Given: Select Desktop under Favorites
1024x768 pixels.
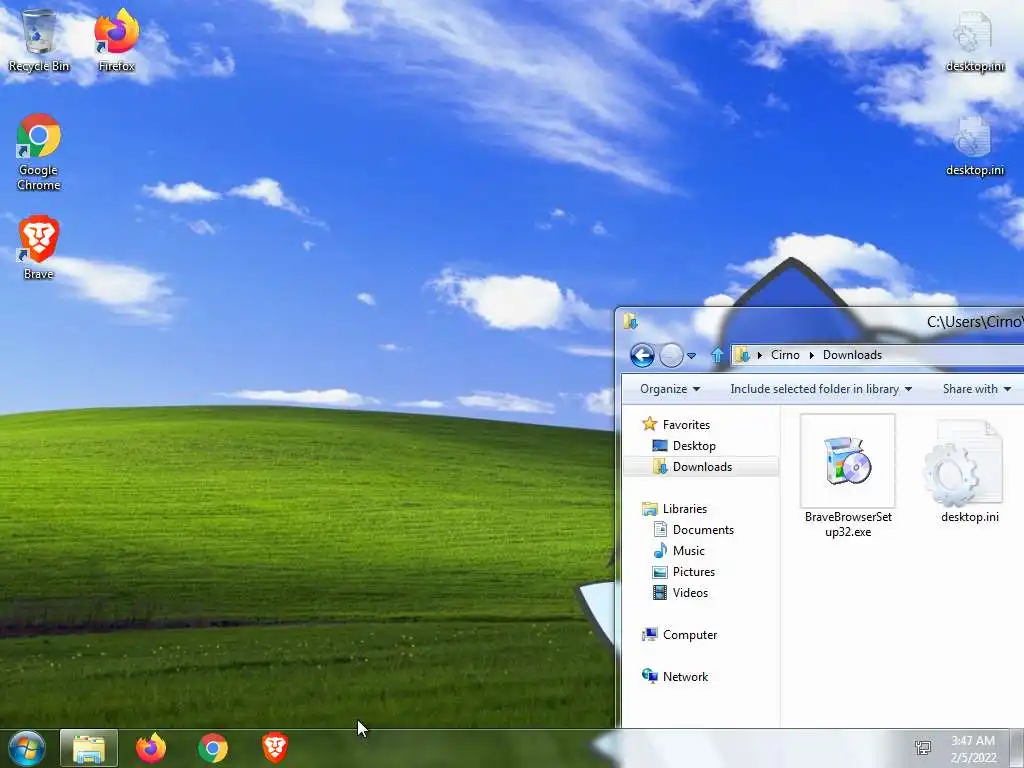Looking at the screenshot, I should (684, 445).
